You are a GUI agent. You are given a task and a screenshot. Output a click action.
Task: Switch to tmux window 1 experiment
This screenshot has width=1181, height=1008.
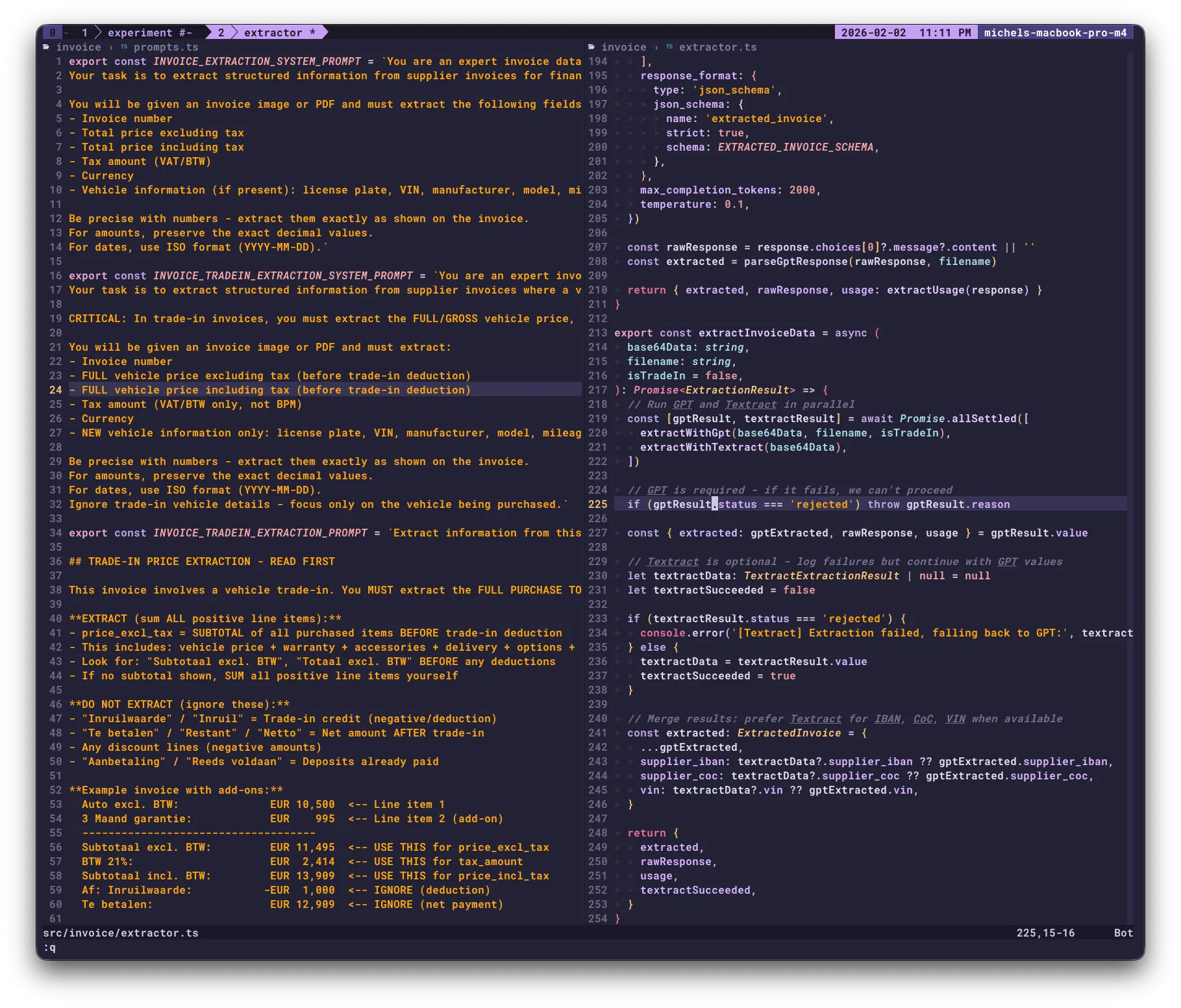[x=137, y=32]
